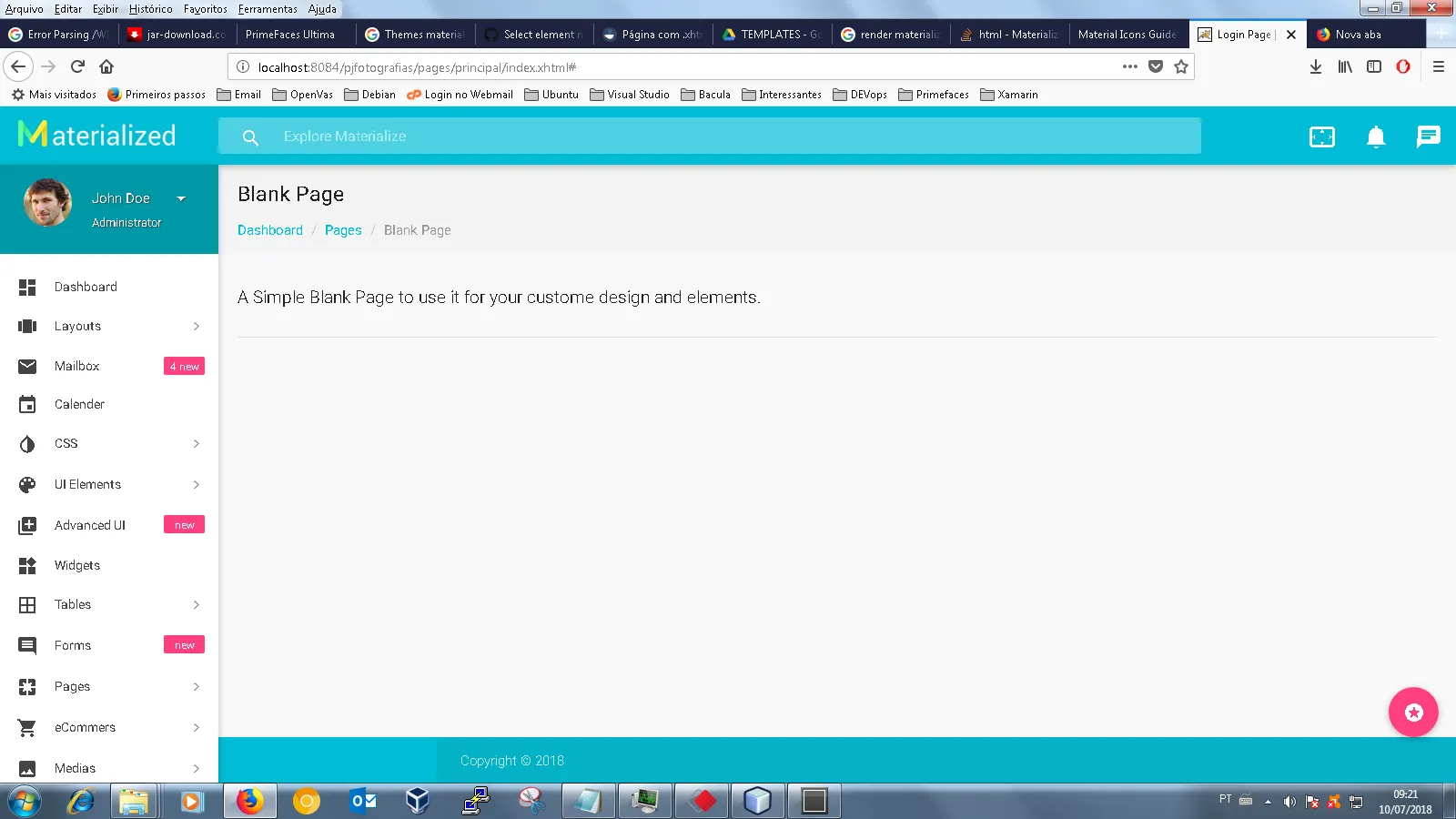Focus the Explore Materialize search field
The width and height of the screenshot is (1456, 819).
[x=710, y=136]
